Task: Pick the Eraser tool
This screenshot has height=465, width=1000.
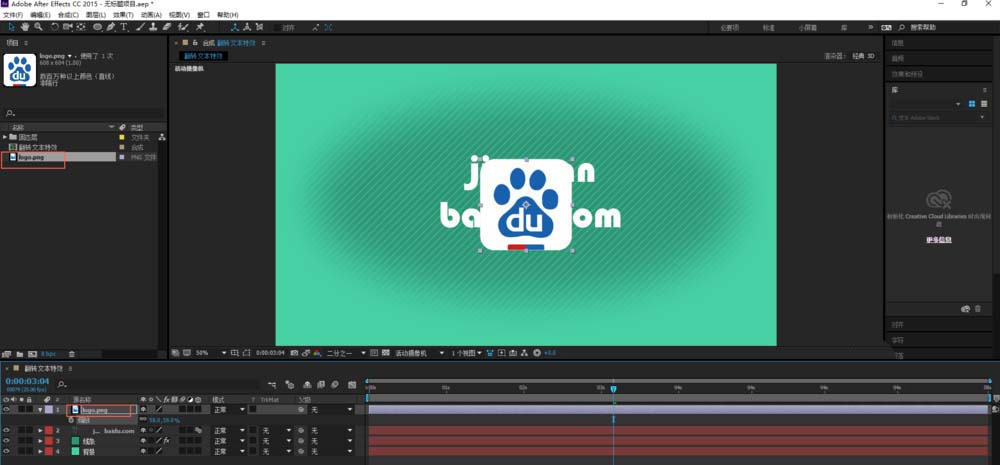Action: (167, 27)
